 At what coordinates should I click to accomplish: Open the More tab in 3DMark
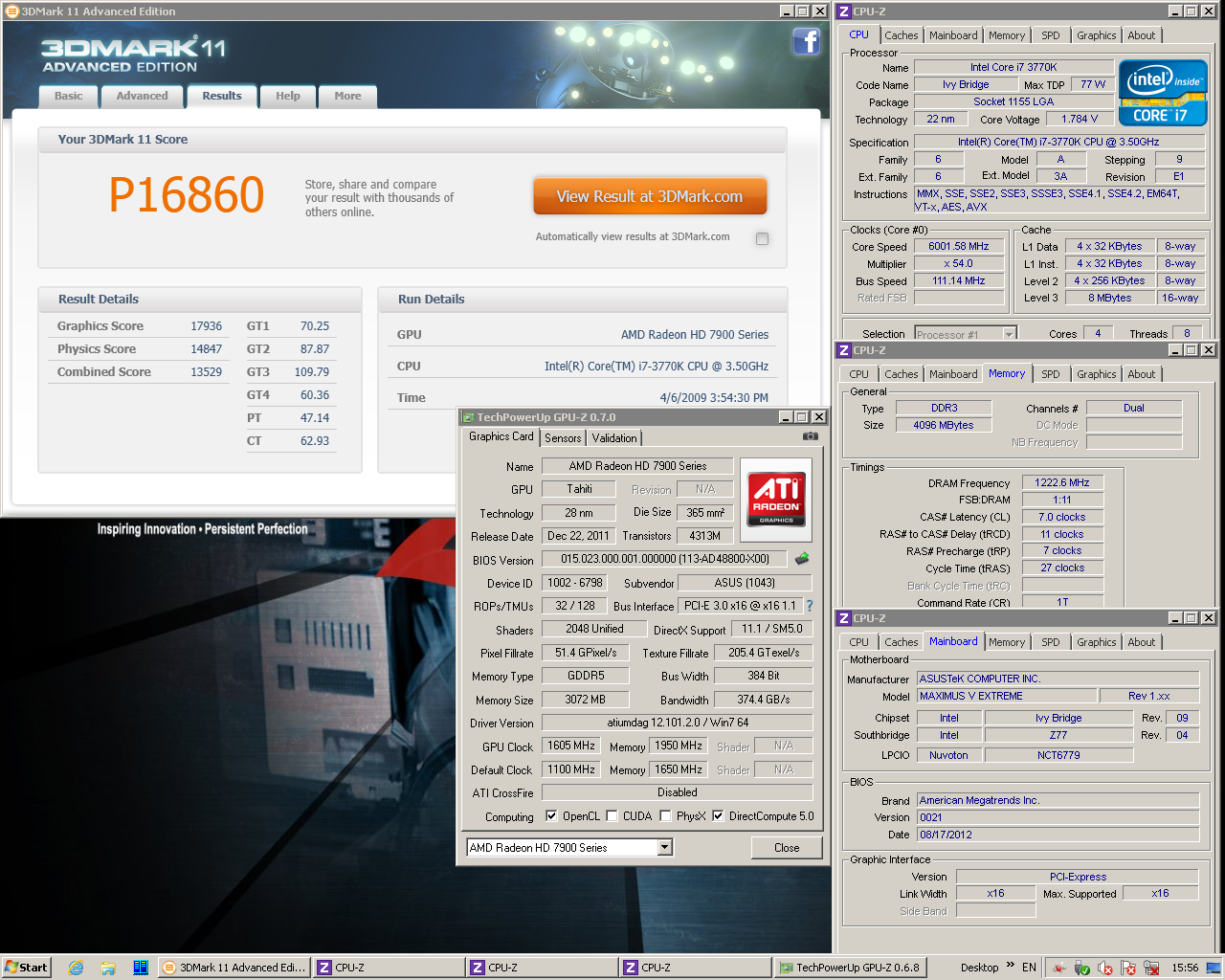347,96
